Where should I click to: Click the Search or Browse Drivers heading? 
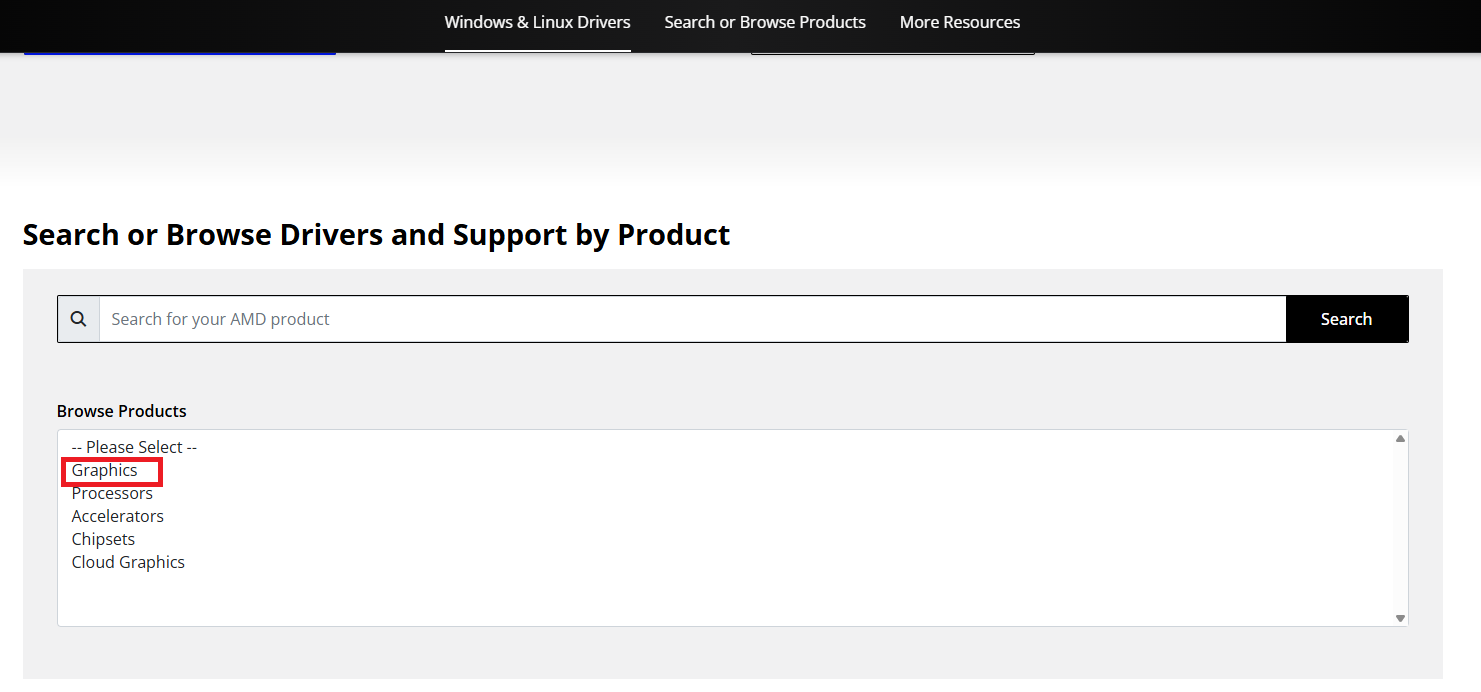[x=376, y=235]
